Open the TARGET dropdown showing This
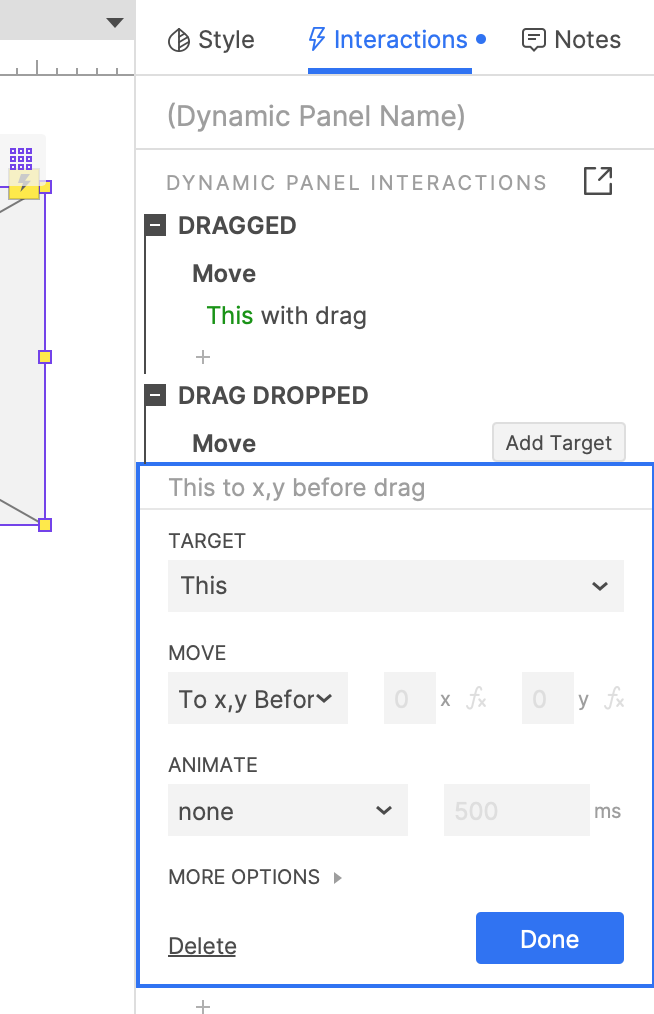 point(395,586)
